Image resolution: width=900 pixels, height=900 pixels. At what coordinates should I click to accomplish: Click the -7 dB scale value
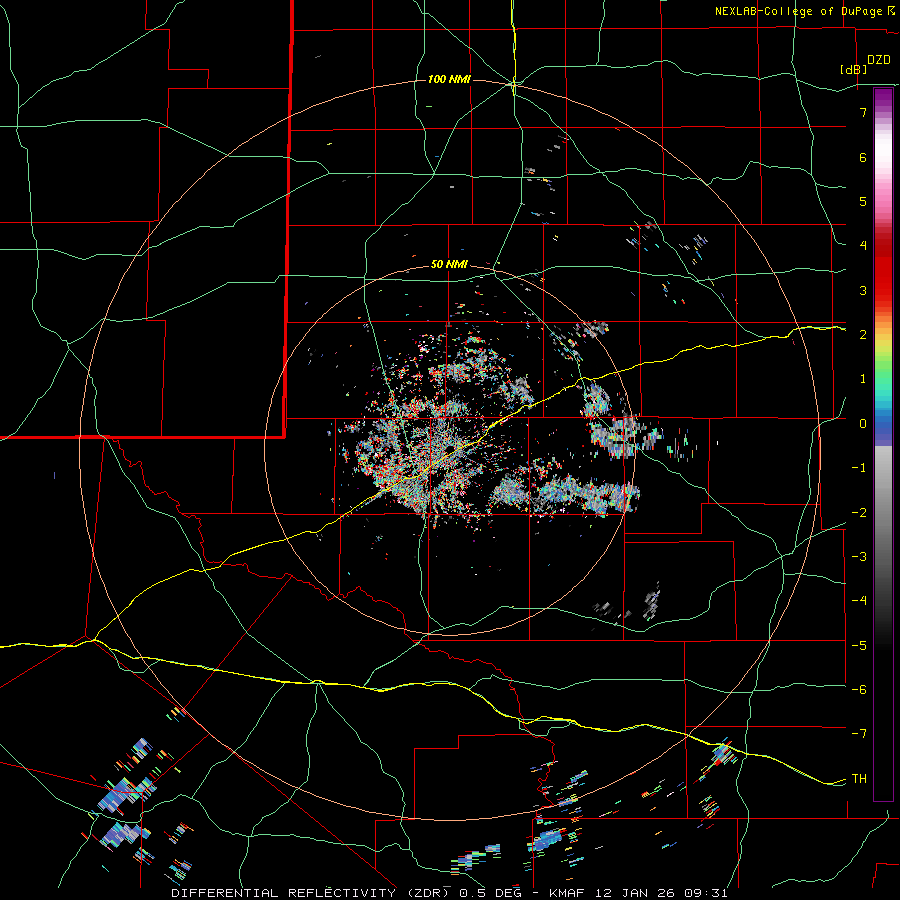click(x=859, y=734)
